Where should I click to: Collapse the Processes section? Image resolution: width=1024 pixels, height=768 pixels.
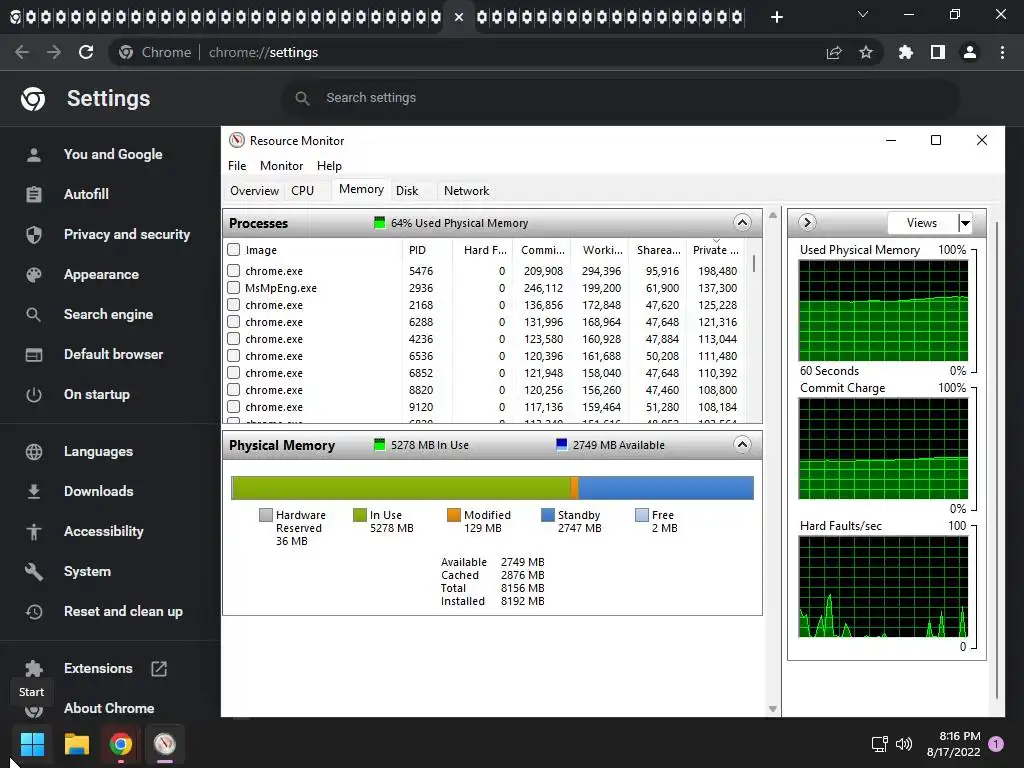coord(742,223)
